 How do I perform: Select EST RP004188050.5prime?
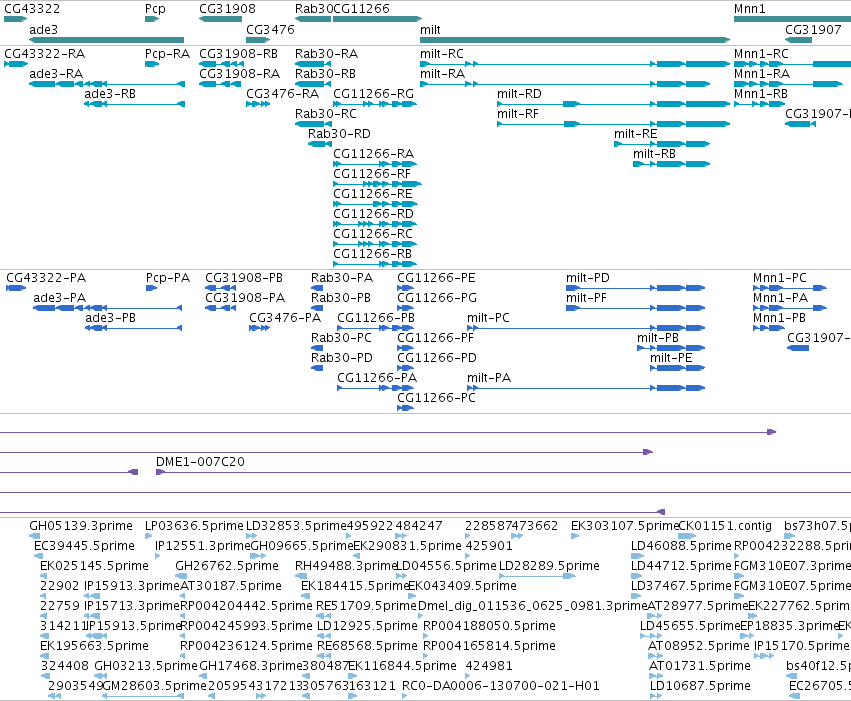click(x=426, y=636)
